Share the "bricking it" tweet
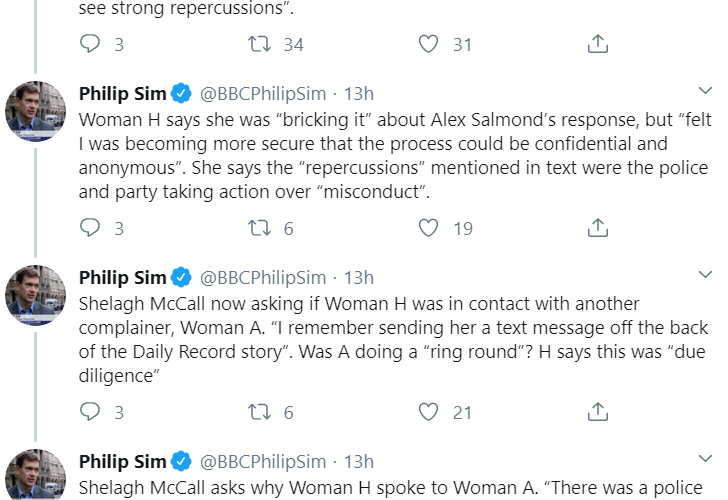728x500 pixels. pos(597,228)
